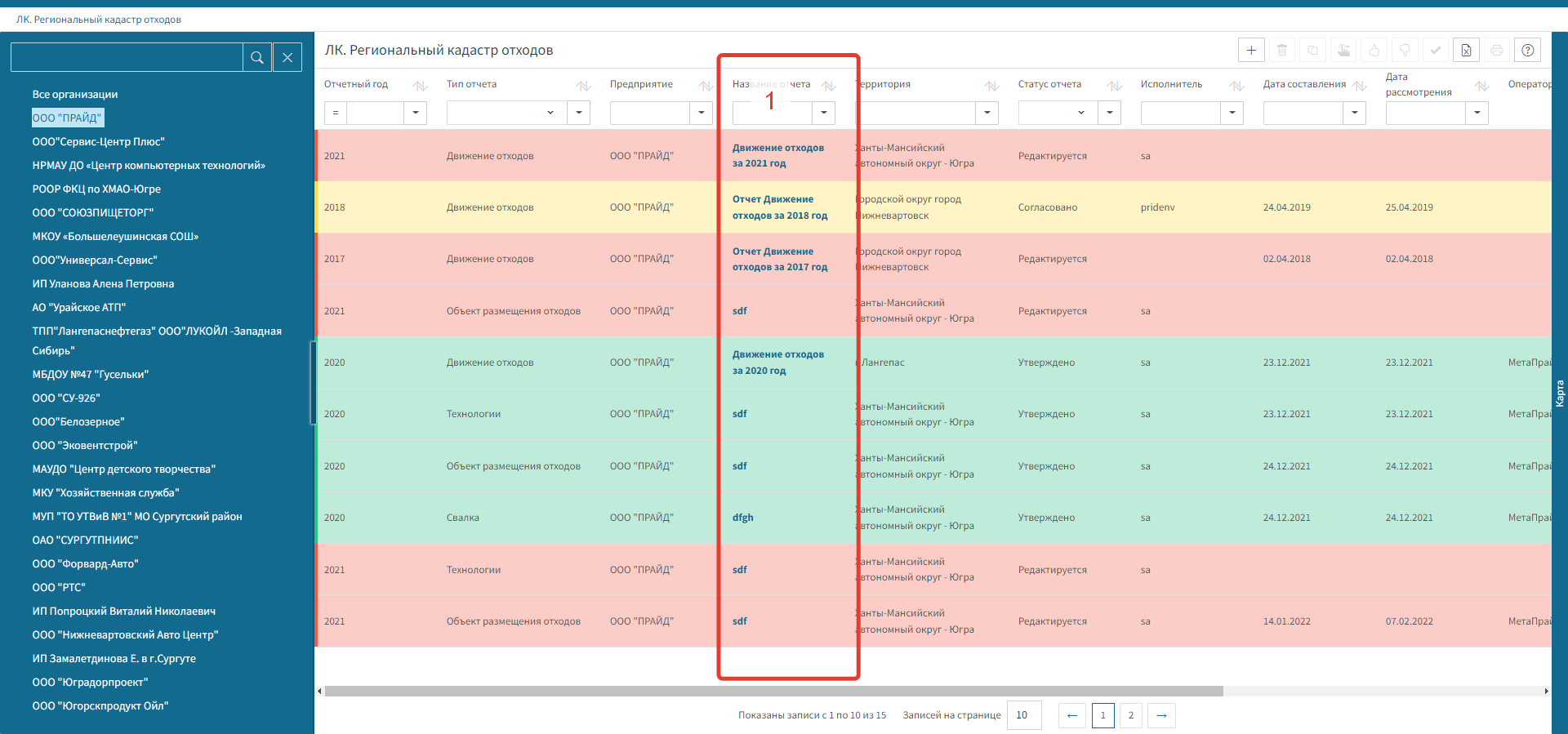Sort by 'Отчетный год' using sort arrows
This screenshot has width=1568, height=734.
tap(421, 86)
